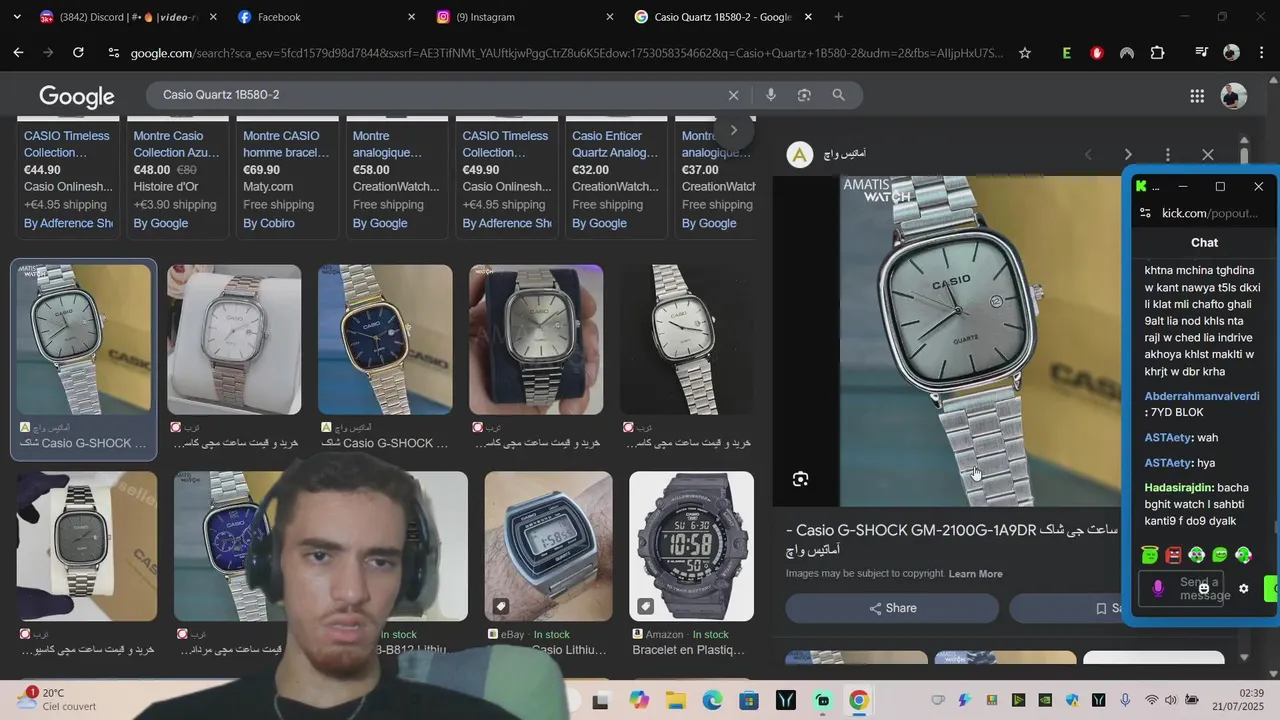This screenshot has height=720, width=1280.
Task: Open the Chrome three-dot menu
Action: click(1262, 53)
